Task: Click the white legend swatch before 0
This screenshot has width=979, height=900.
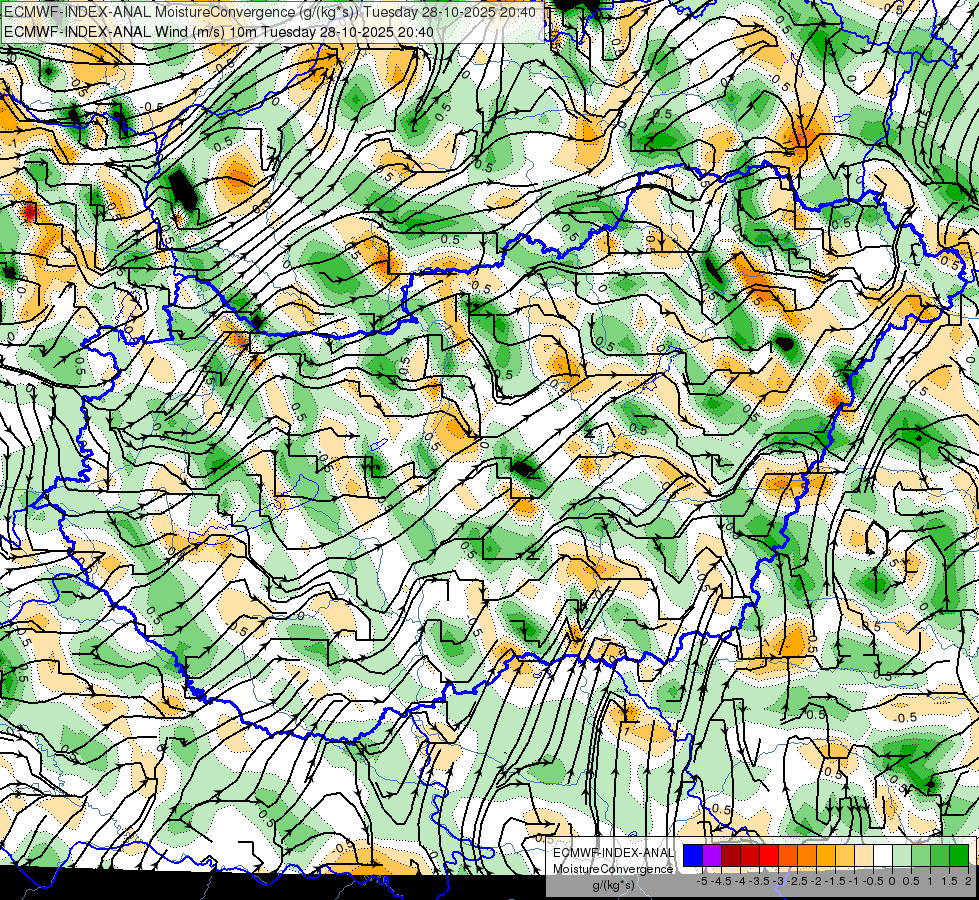Action: [x=882, y=856]
